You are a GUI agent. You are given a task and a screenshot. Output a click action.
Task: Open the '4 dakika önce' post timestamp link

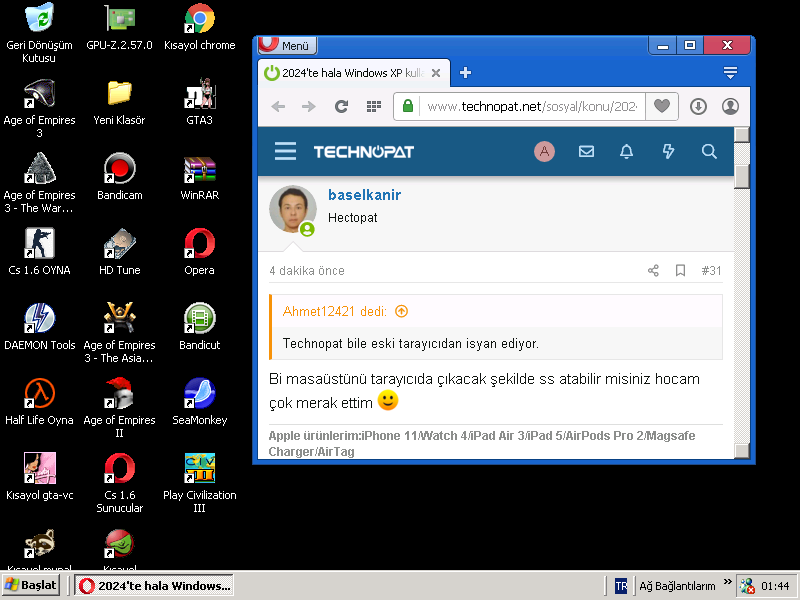(307, 271)
